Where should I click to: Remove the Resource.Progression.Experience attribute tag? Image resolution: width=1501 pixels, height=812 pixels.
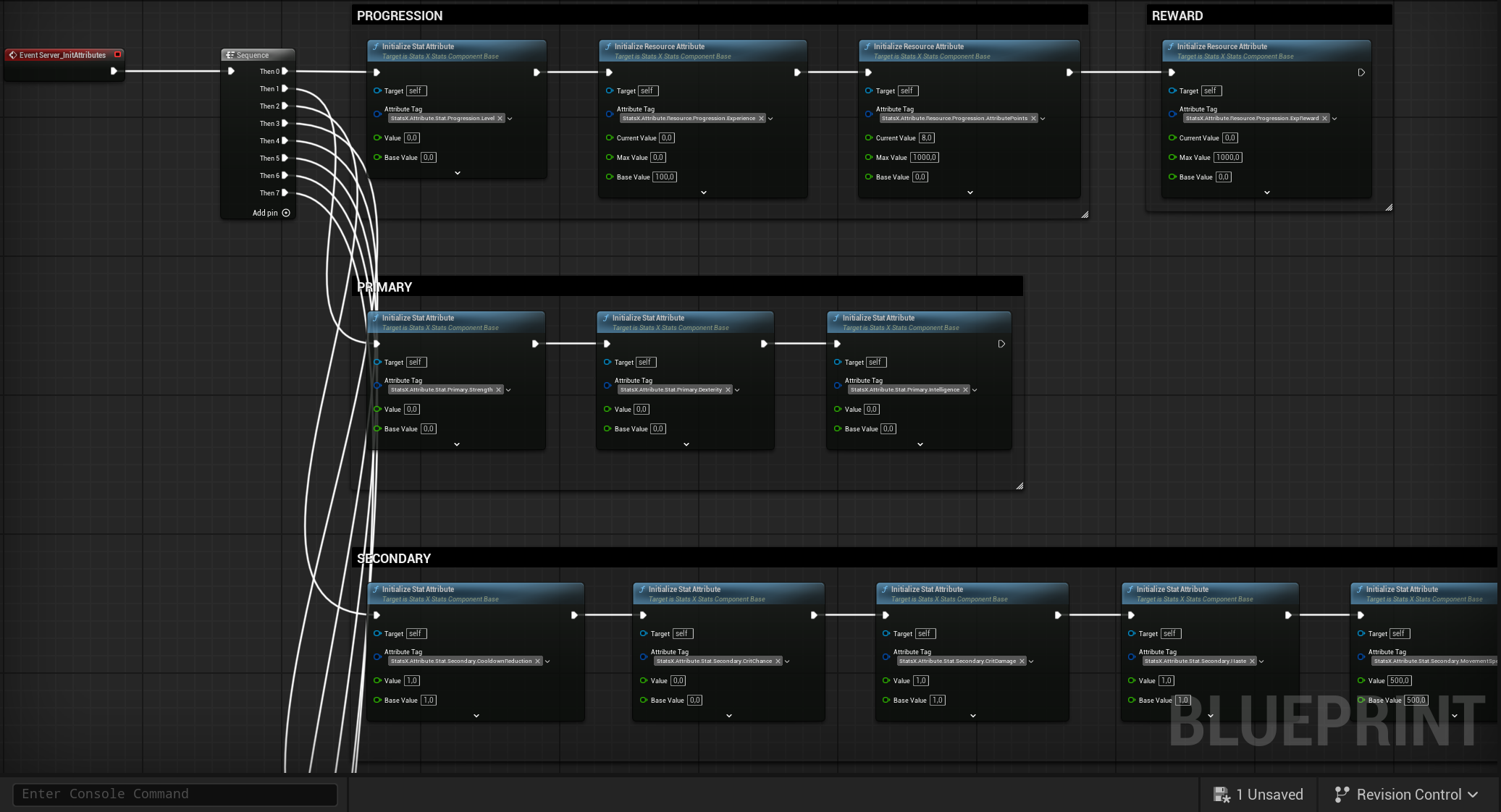pos(761,118)
